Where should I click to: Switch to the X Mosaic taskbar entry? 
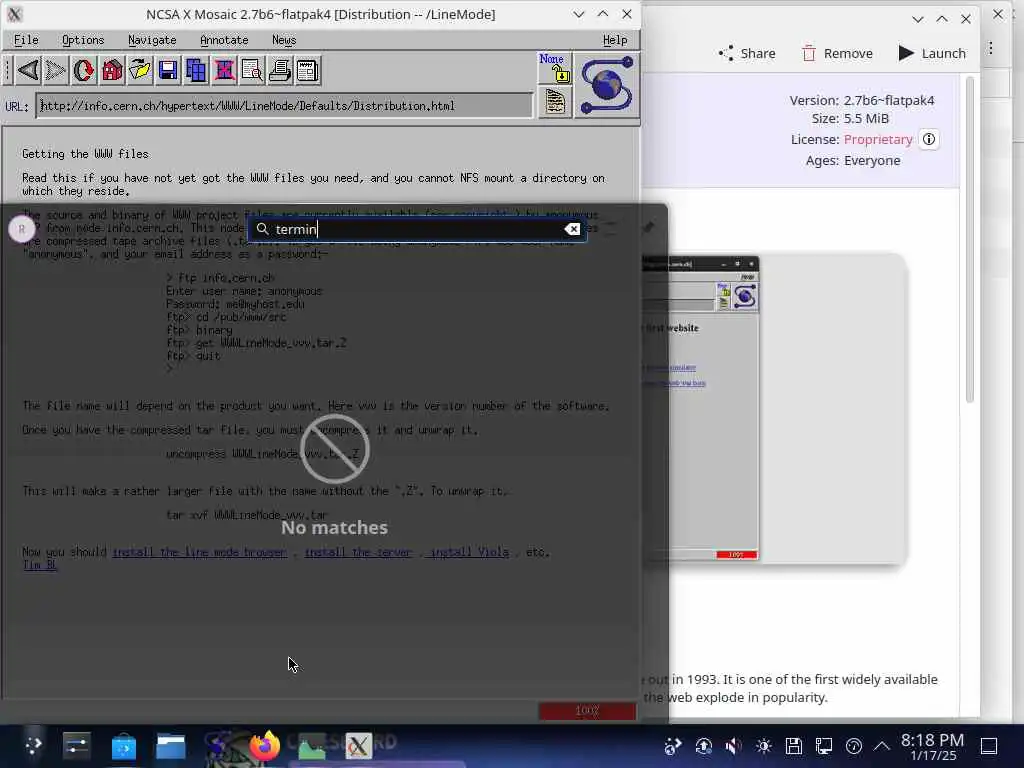358,746
